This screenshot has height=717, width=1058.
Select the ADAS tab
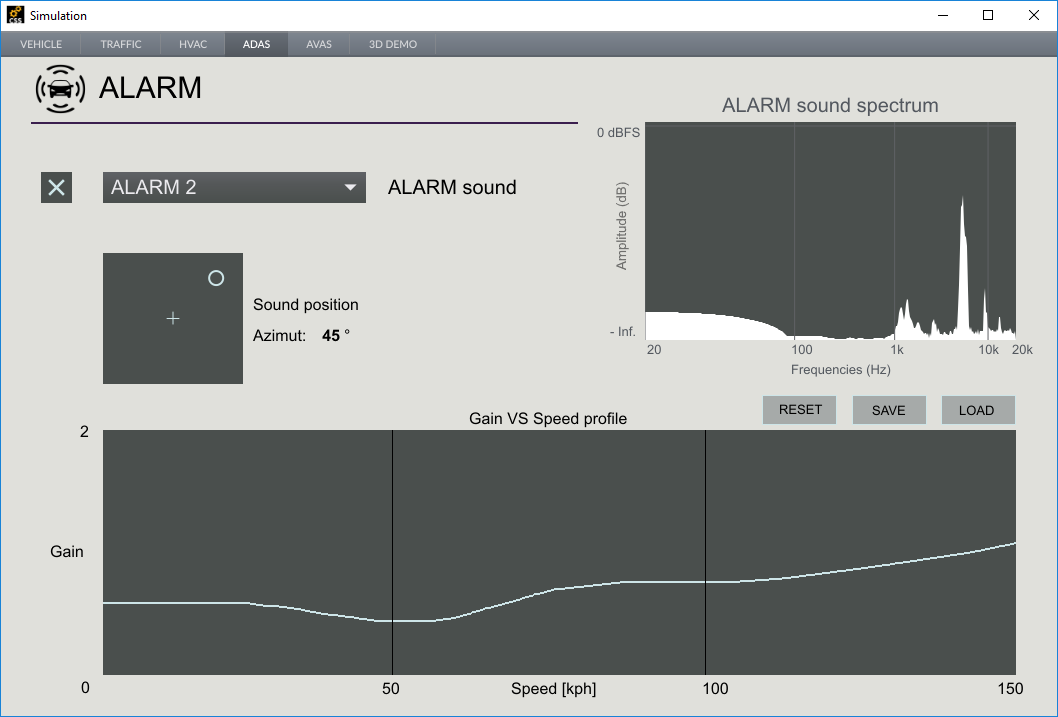tap(256, 44)
